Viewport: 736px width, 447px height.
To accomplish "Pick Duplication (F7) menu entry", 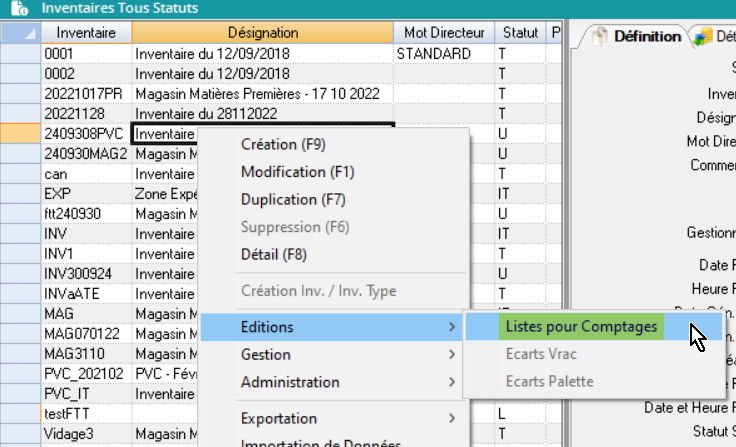I will point(294,199).
